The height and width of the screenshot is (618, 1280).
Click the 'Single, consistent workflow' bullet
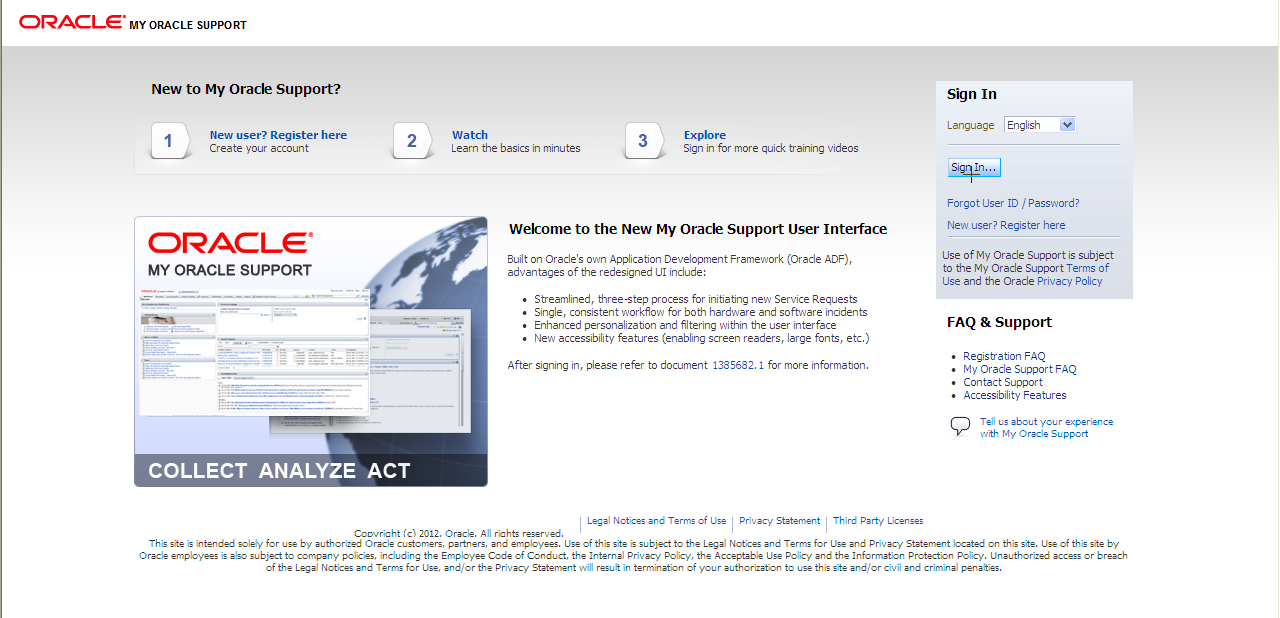tap(701, 312)
